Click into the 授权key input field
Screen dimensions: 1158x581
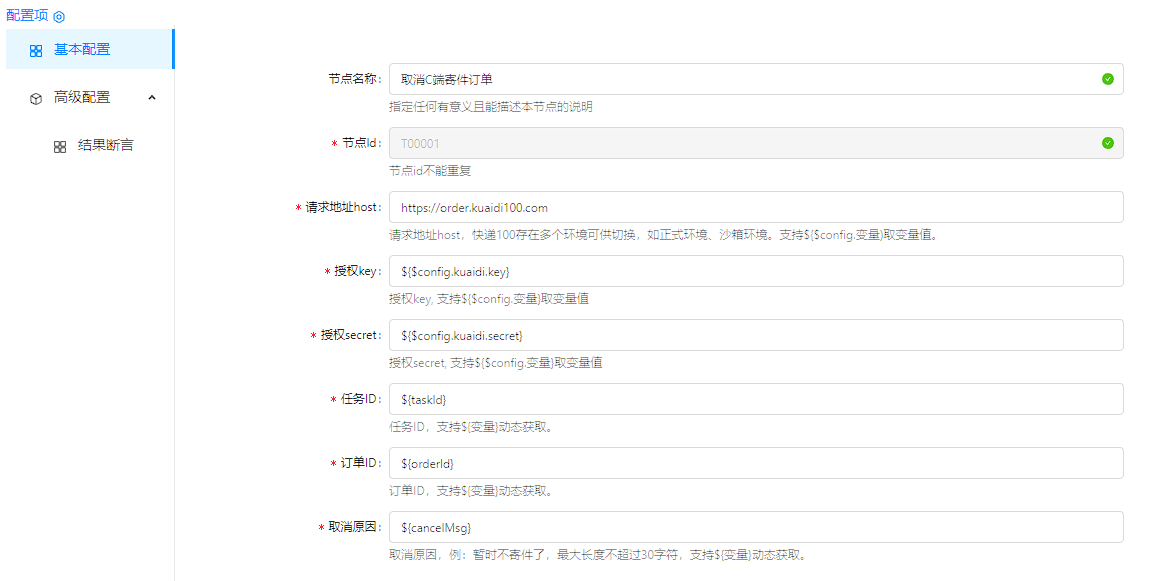tap(755, 271)
